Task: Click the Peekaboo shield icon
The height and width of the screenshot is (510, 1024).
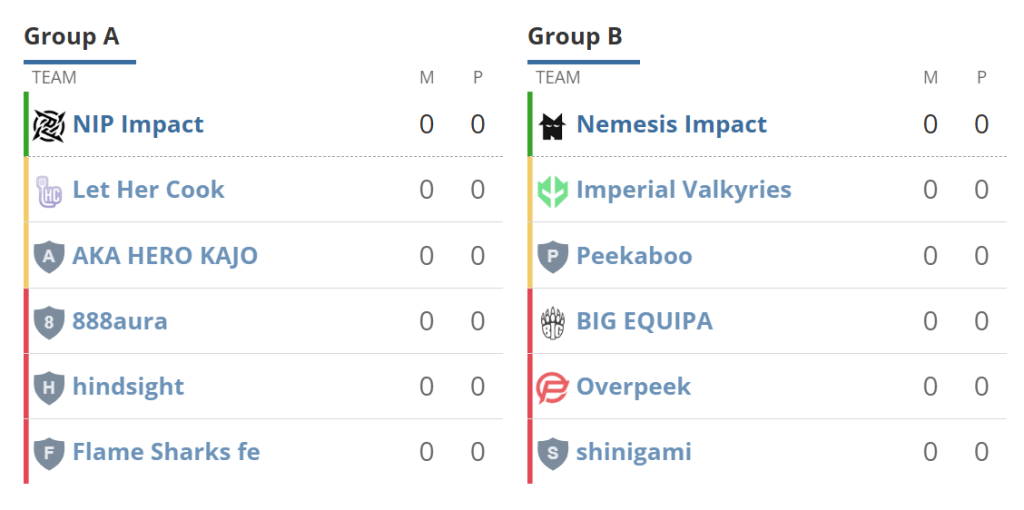Action: pos(552,256)
